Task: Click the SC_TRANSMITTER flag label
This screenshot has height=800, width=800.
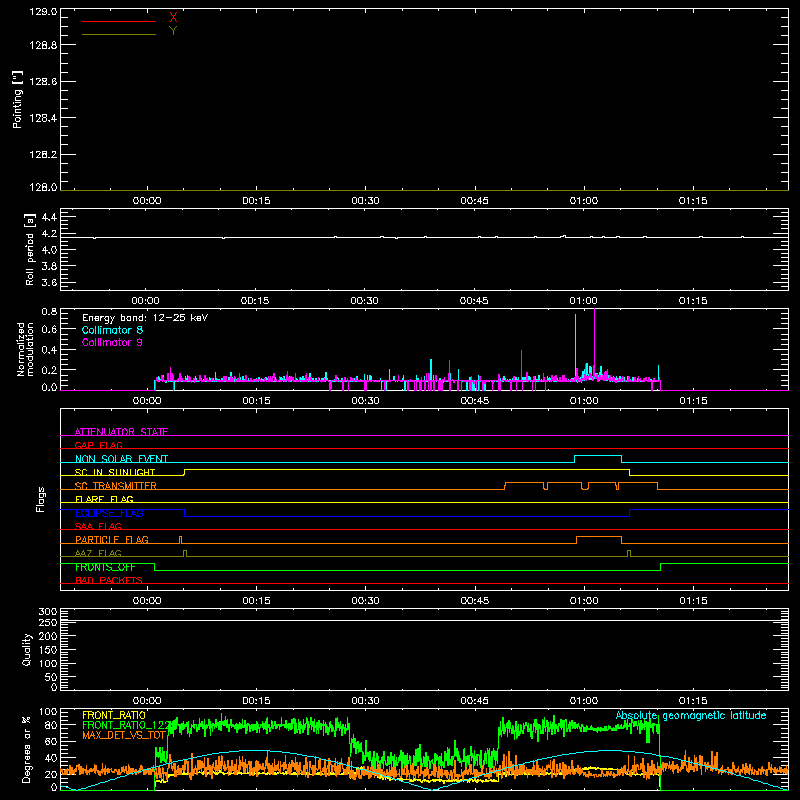Action: 116,486
